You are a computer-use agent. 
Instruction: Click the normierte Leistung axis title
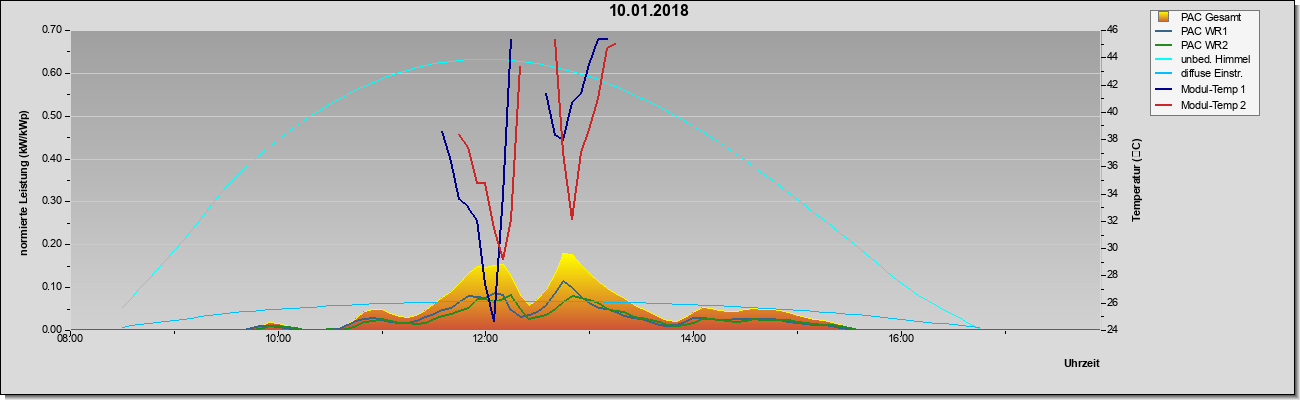[x=24, y=182]
